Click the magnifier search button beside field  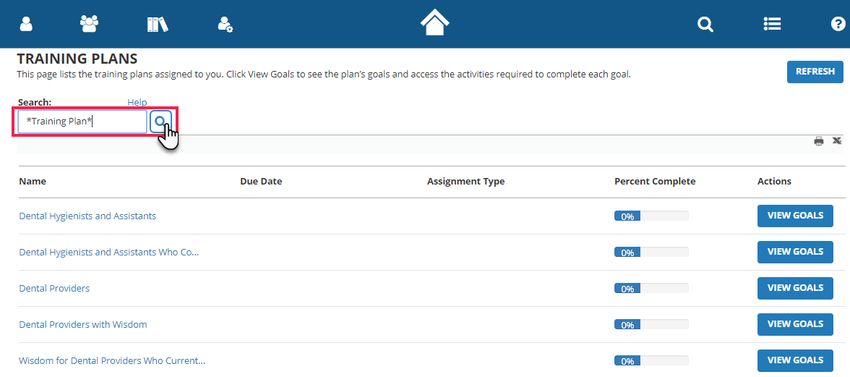(x=160, y=122)
